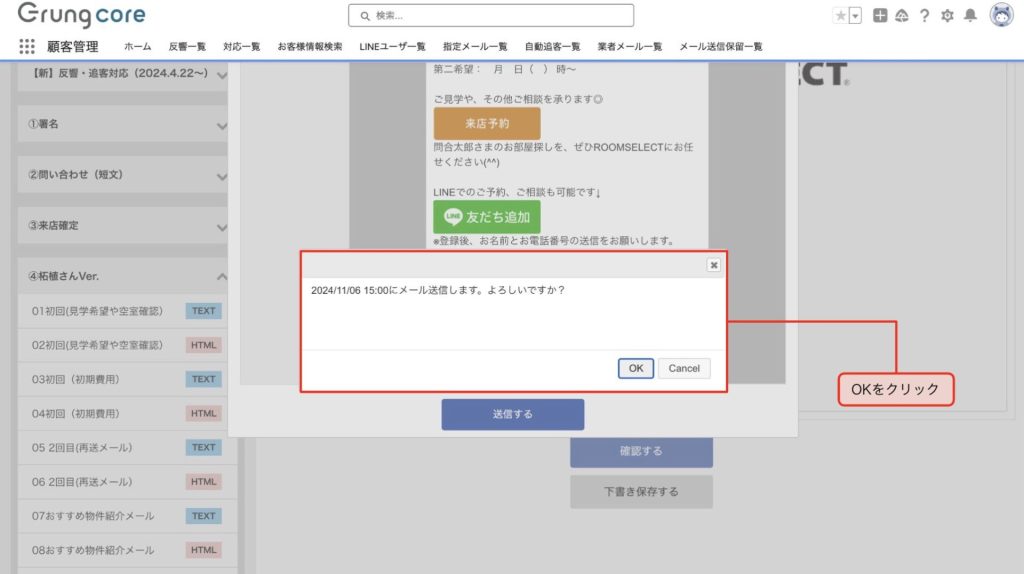This screenshot has height=574, width=1024.
Task: Select the 01初回(見学希望や空室確認) TEXT template
Action: coord(97,311)
